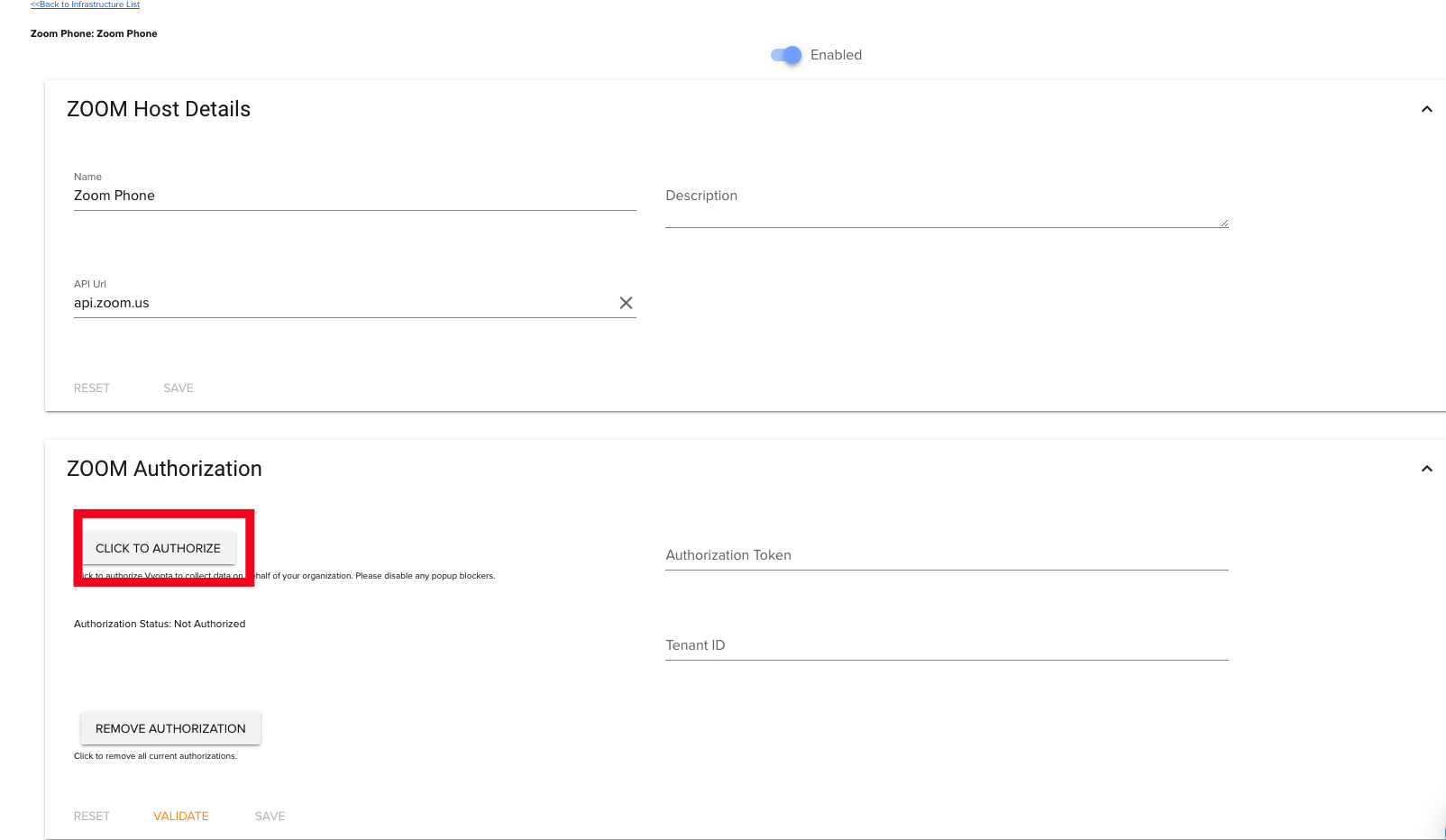The height and width of the screenshot is (840, 1446).
Task: Clear the API Url field with the X icon
Action: 626,303
